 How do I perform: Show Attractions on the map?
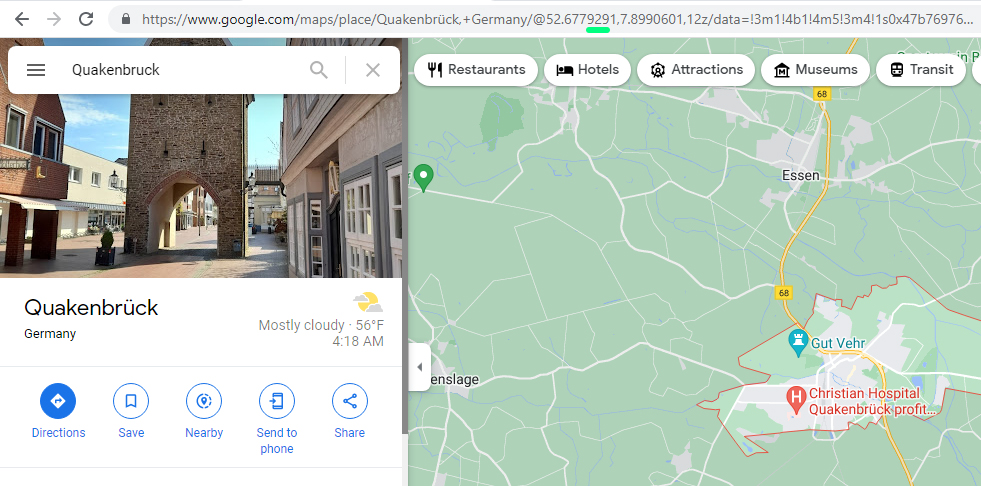696,70
